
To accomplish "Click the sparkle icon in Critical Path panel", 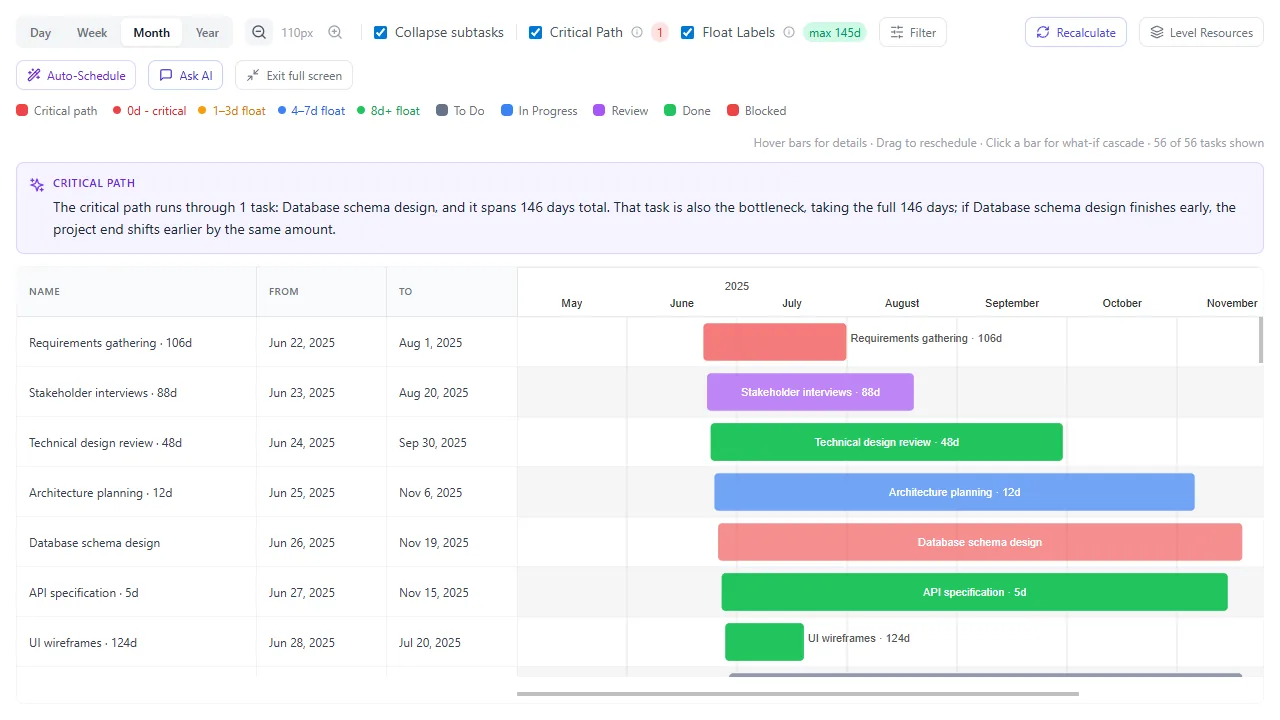I will [37, 184].
